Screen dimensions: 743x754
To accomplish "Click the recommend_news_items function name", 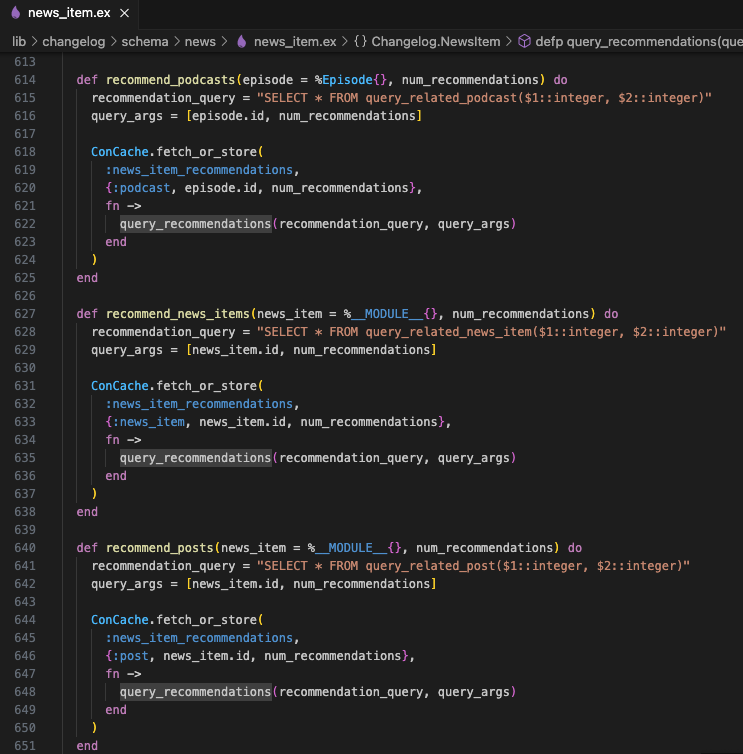I will [x=177, y=314].
